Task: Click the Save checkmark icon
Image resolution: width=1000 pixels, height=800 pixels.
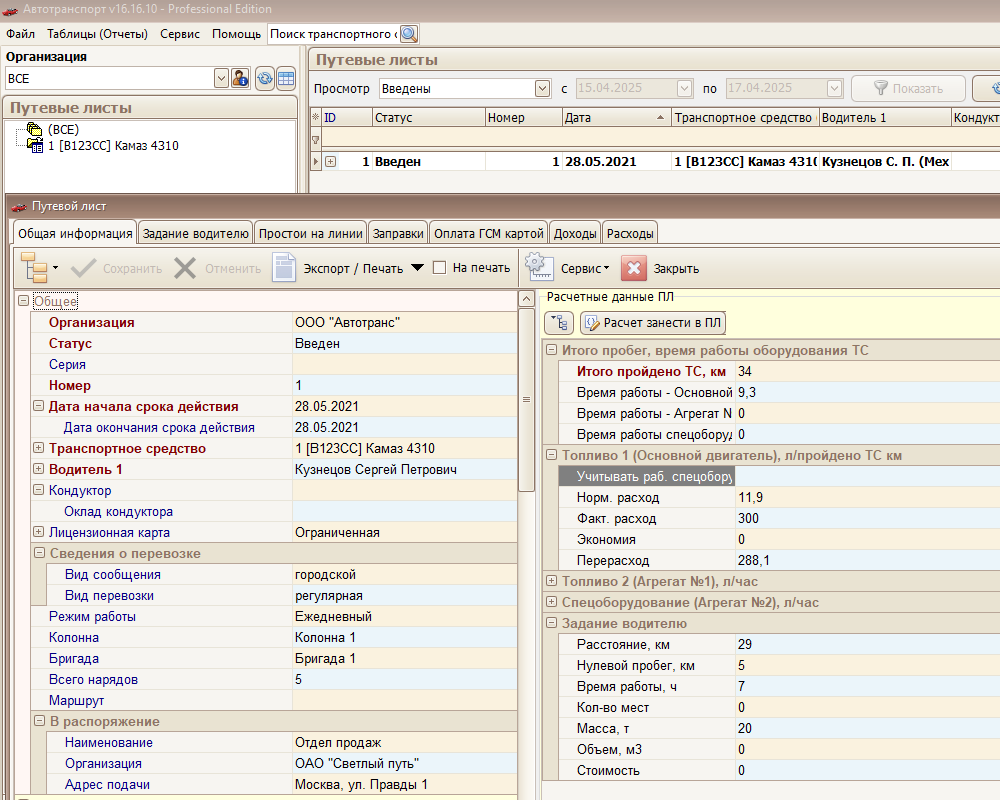Action: [x=84, y=268]
